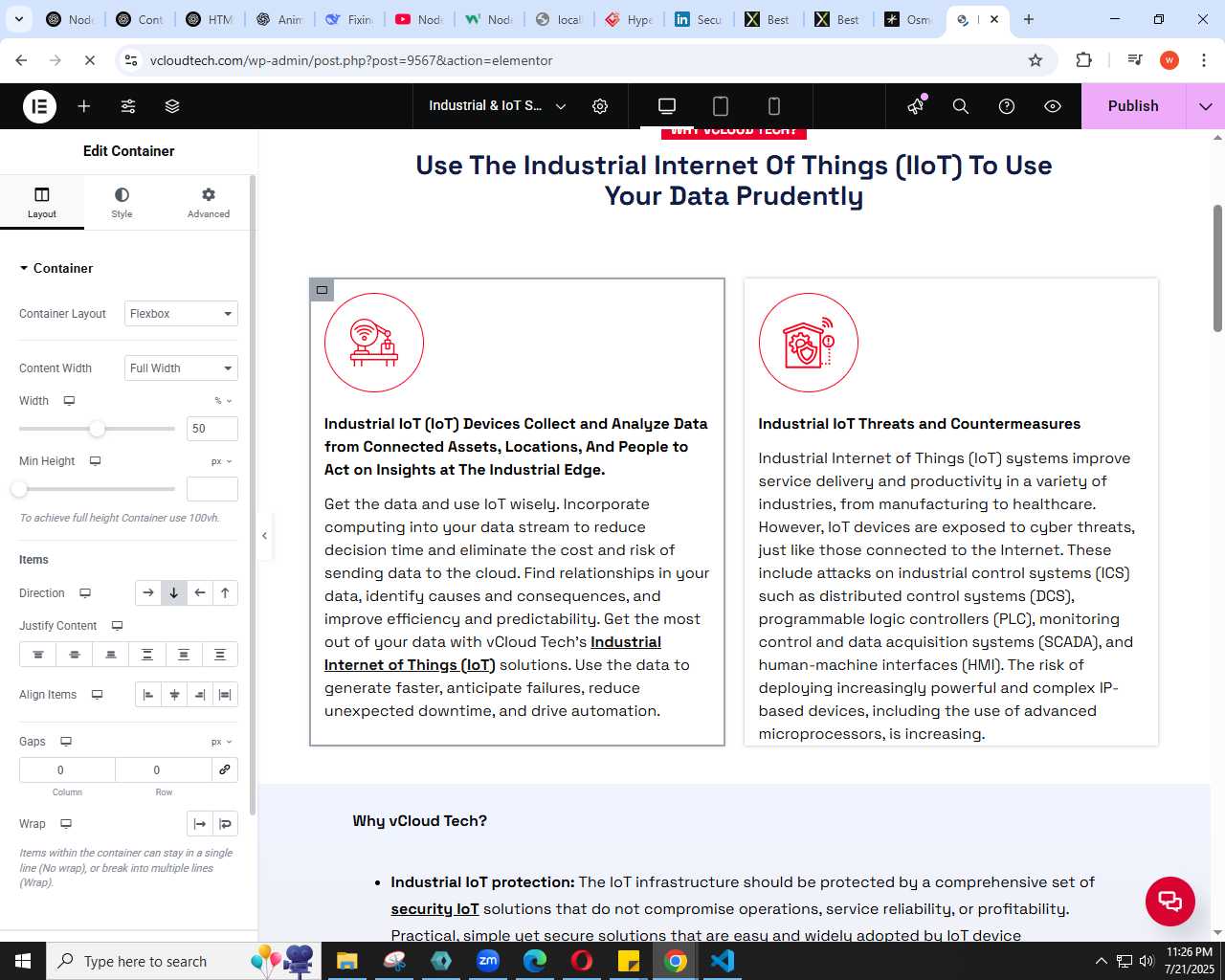Open Industrial Internet of Things (IoT) link
Screen dimensions: 1225x980
493,654
